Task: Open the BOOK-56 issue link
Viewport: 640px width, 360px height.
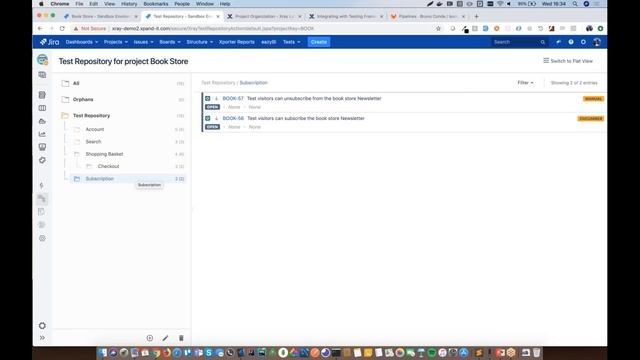Action: (x=233, y=118)
